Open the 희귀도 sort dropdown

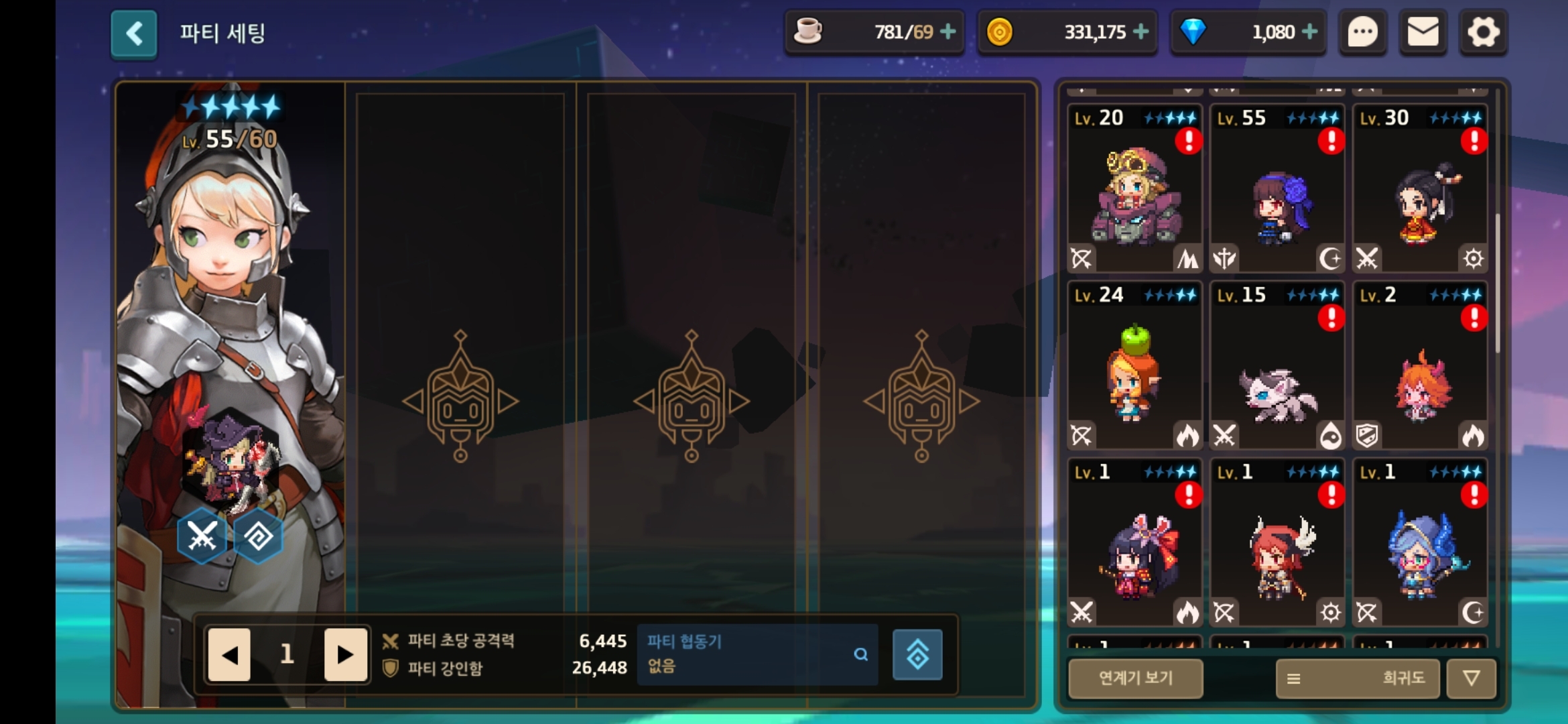(x=1358, y=678)
